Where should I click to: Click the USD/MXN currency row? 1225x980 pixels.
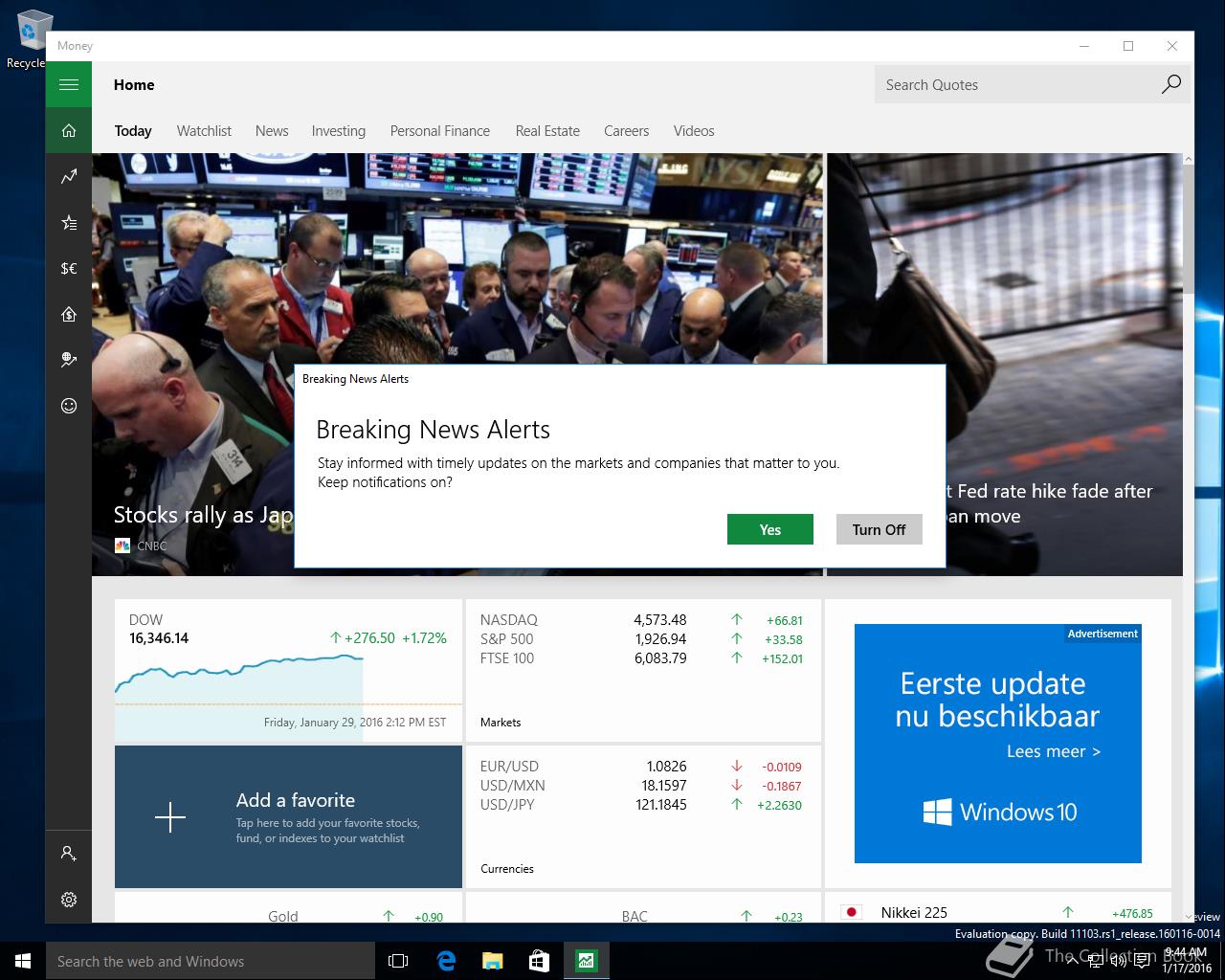pos(642,786)
